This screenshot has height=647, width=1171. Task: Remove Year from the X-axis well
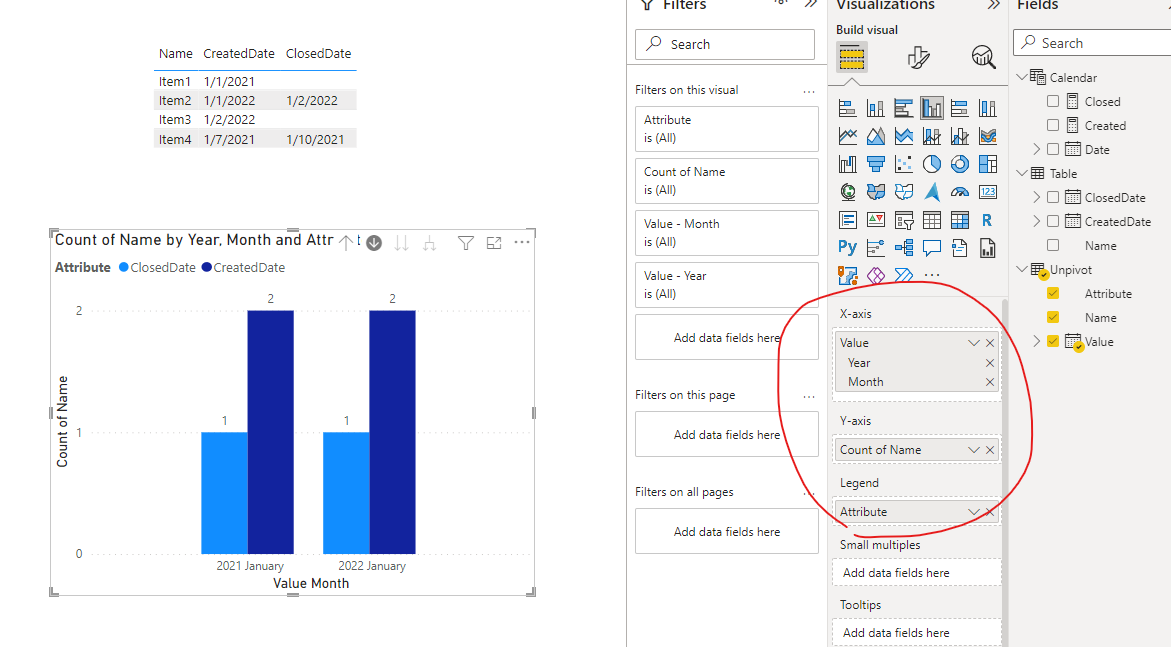990,363
